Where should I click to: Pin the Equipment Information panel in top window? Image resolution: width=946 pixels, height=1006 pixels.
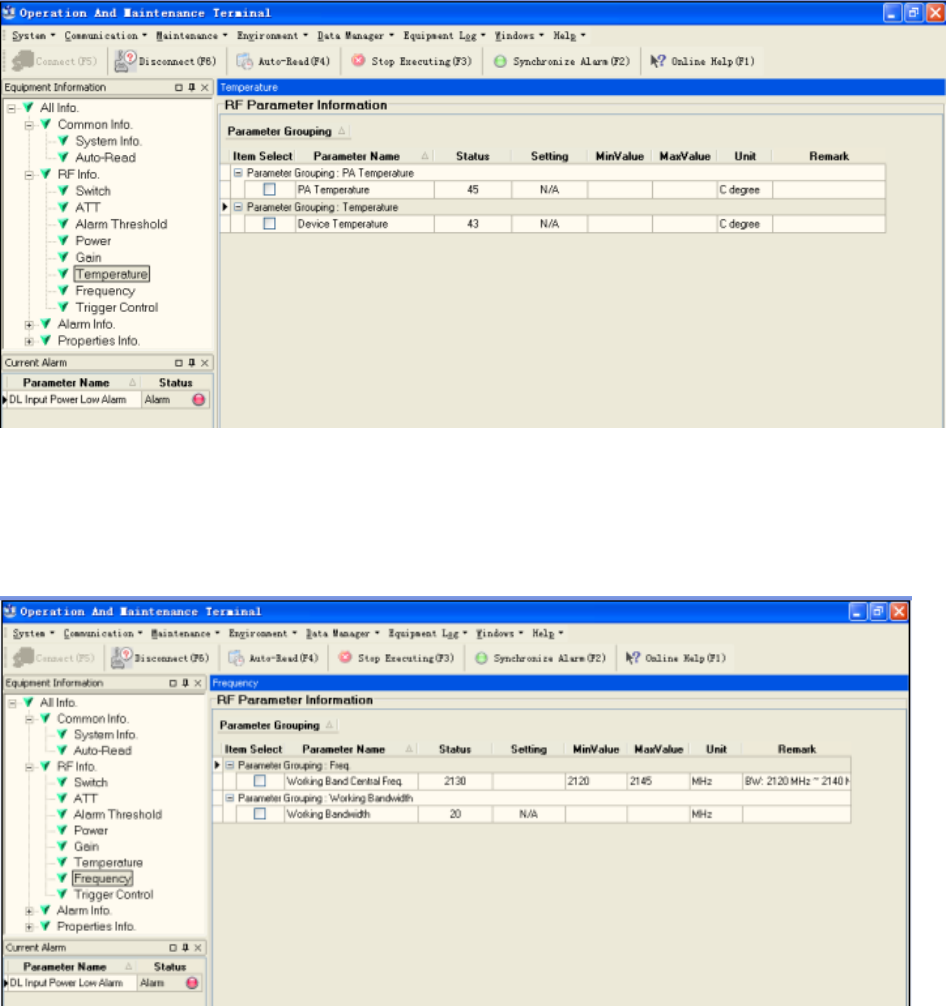[x=192, y=87]
